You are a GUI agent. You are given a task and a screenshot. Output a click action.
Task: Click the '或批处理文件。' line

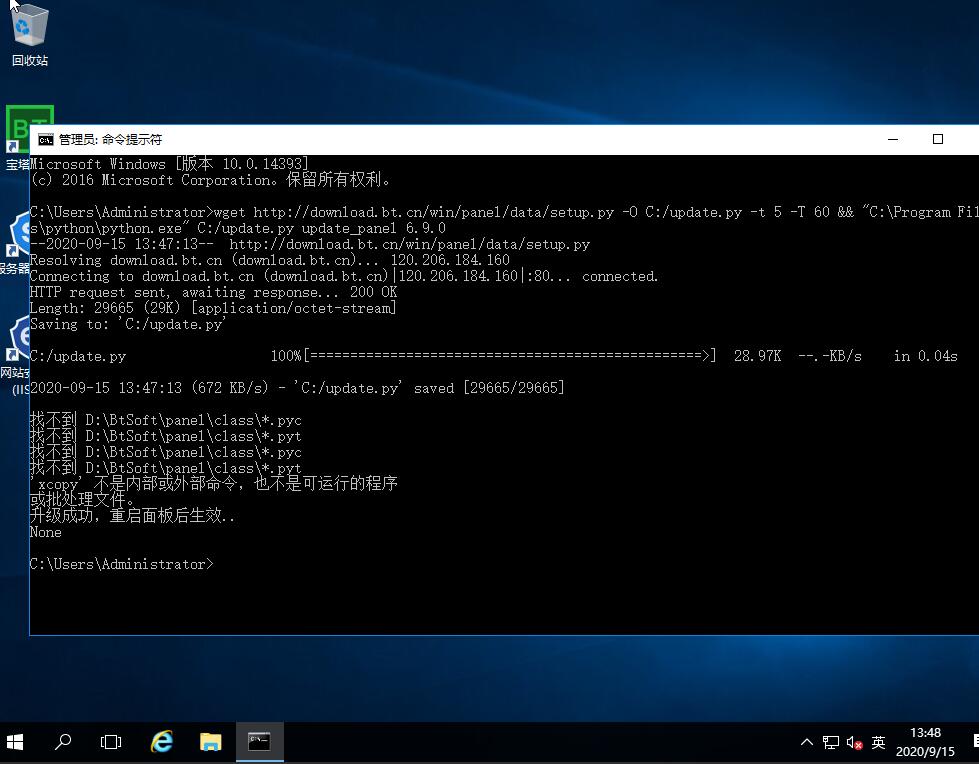[82, 500]
